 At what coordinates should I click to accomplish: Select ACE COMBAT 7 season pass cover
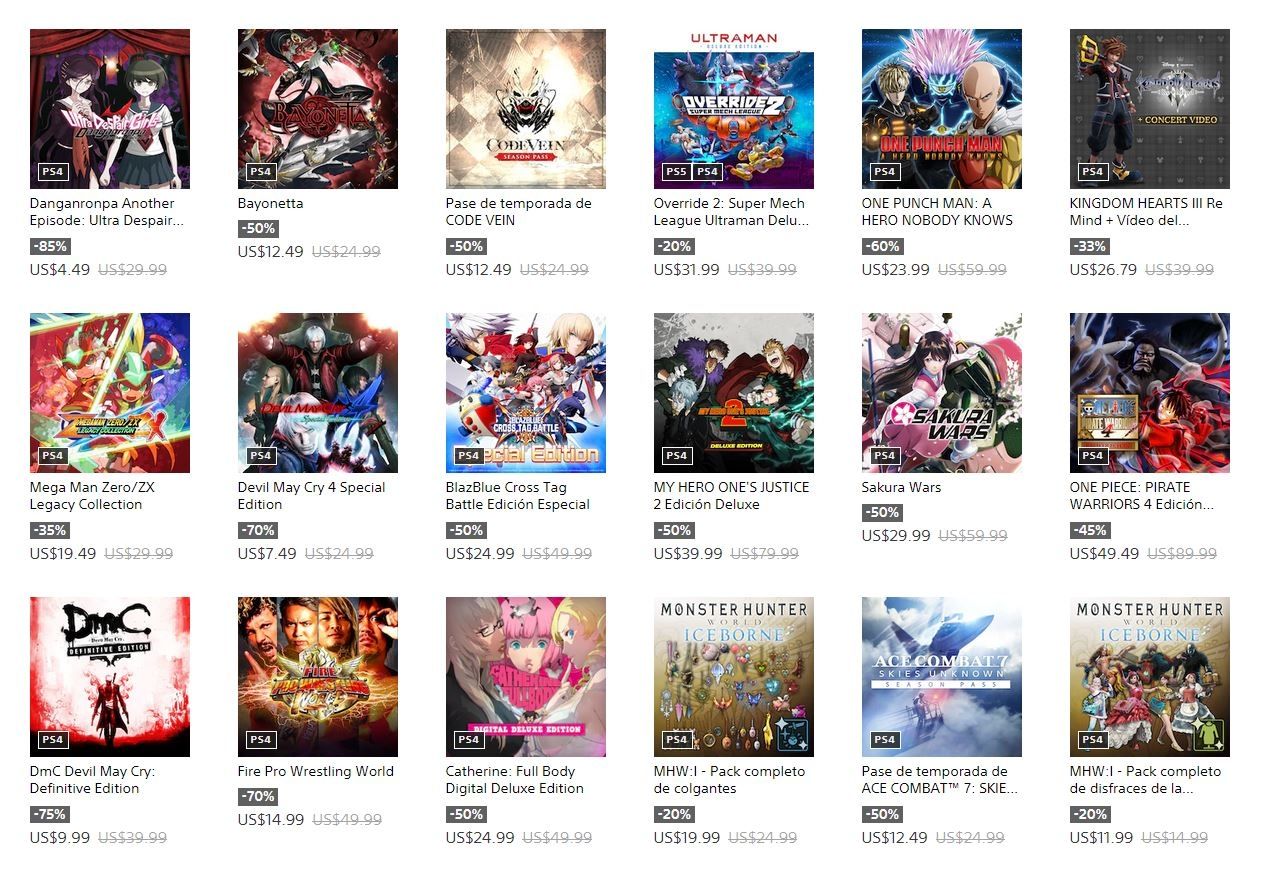point(942,677)
